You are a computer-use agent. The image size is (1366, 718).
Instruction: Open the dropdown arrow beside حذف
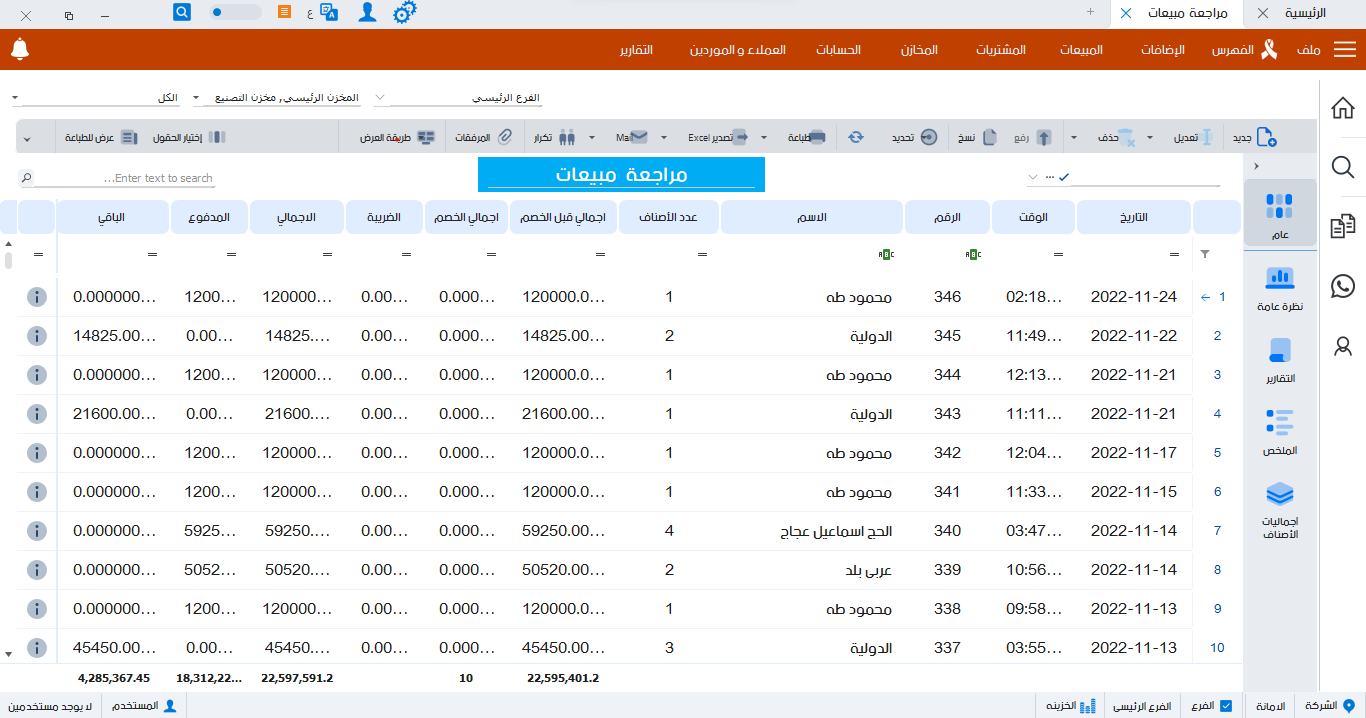[x=1072, y=136]
